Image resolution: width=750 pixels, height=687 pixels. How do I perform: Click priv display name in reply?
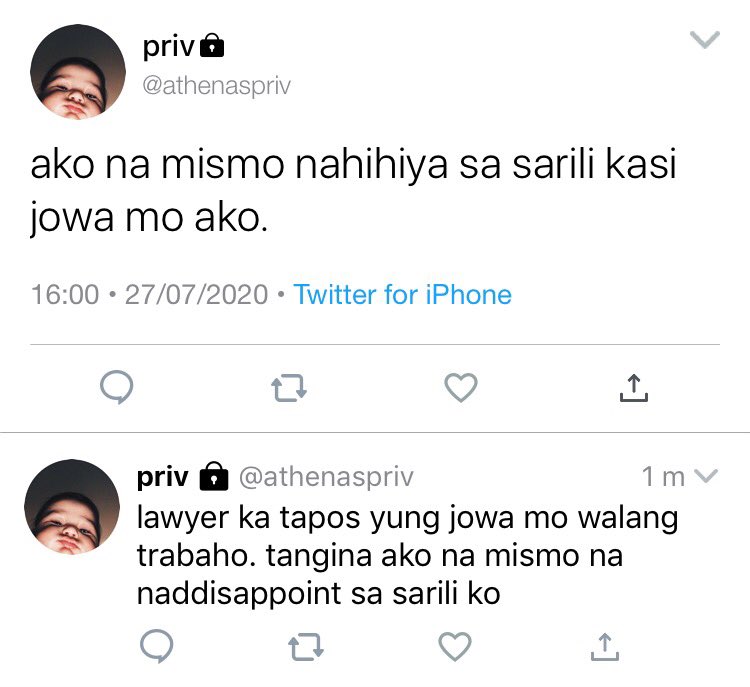[163, 477]
